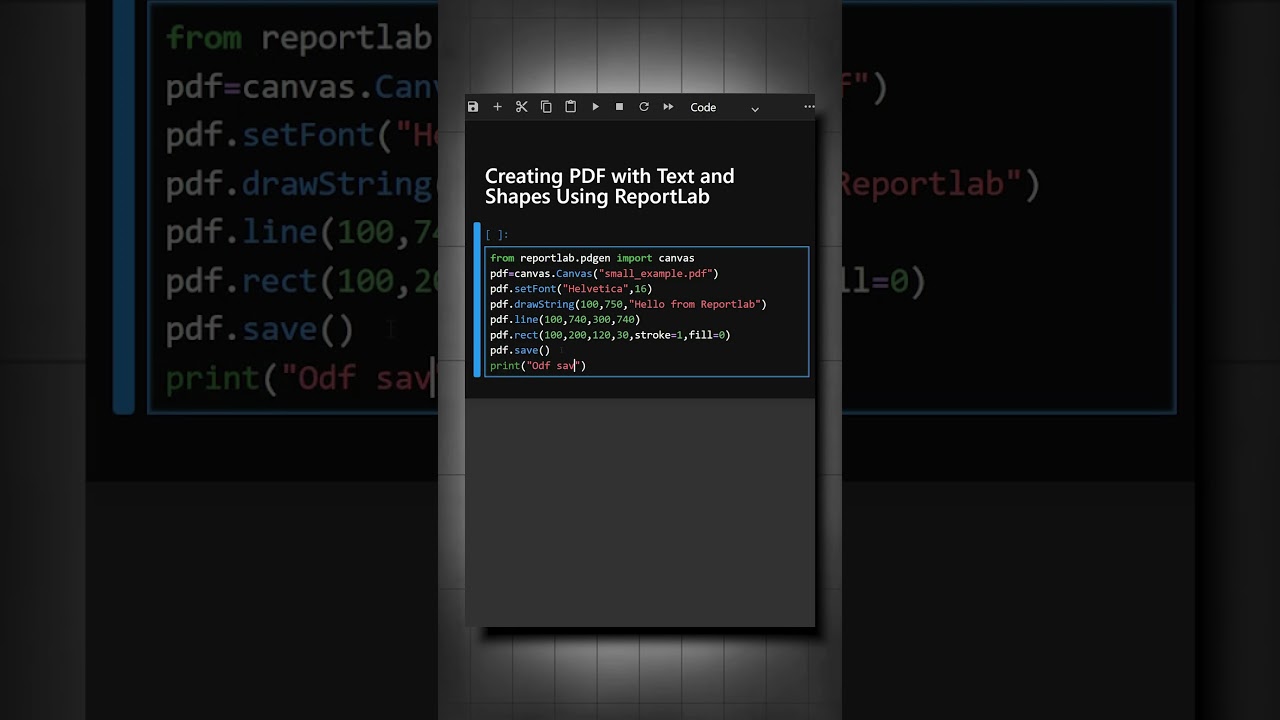
Task: Click the pdf.setFont Helvetica line
Action: tap(571, 289)
